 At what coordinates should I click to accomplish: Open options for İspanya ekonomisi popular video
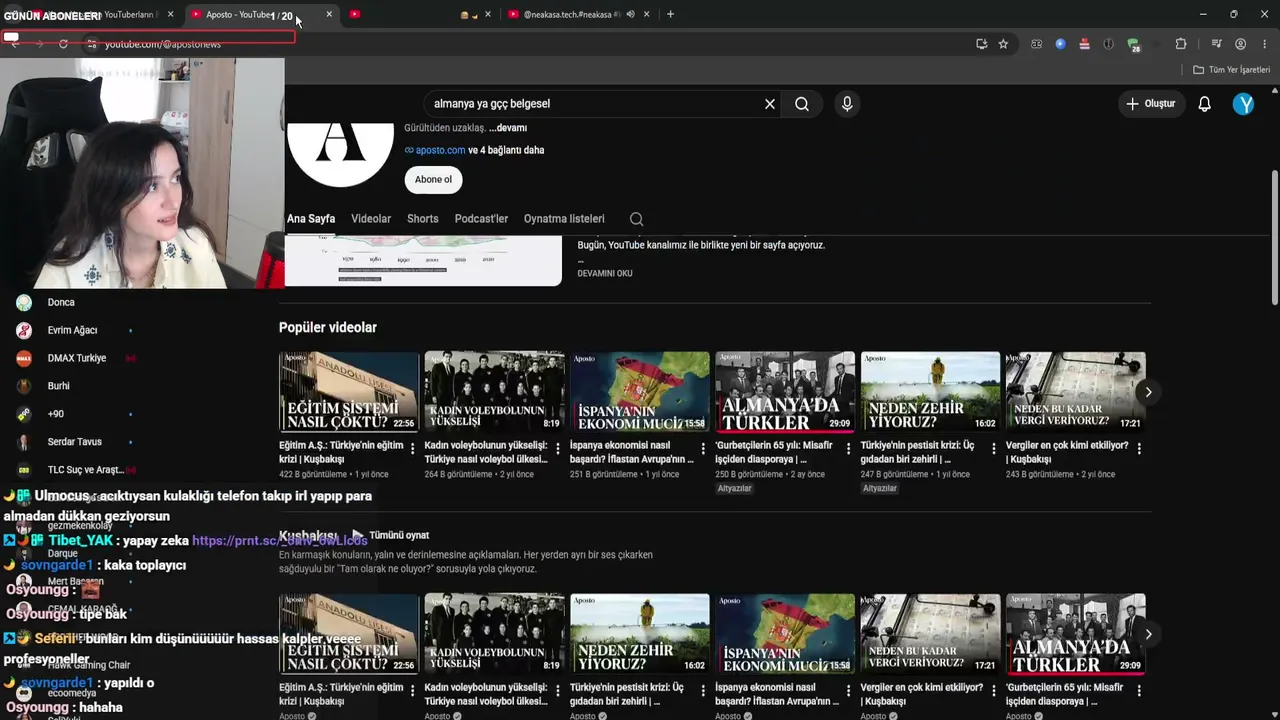coord(703,449)
